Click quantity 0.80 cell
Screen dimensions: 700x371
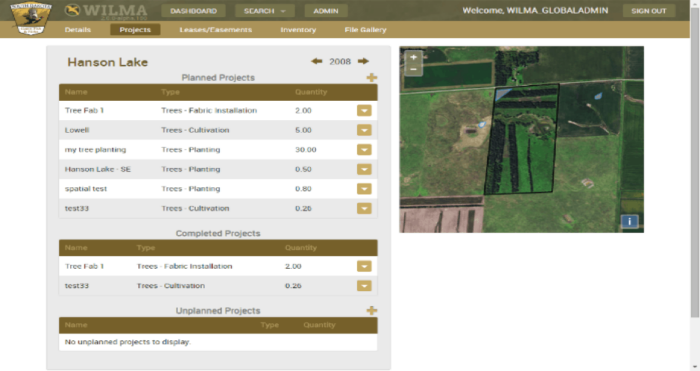coord(303,189)
